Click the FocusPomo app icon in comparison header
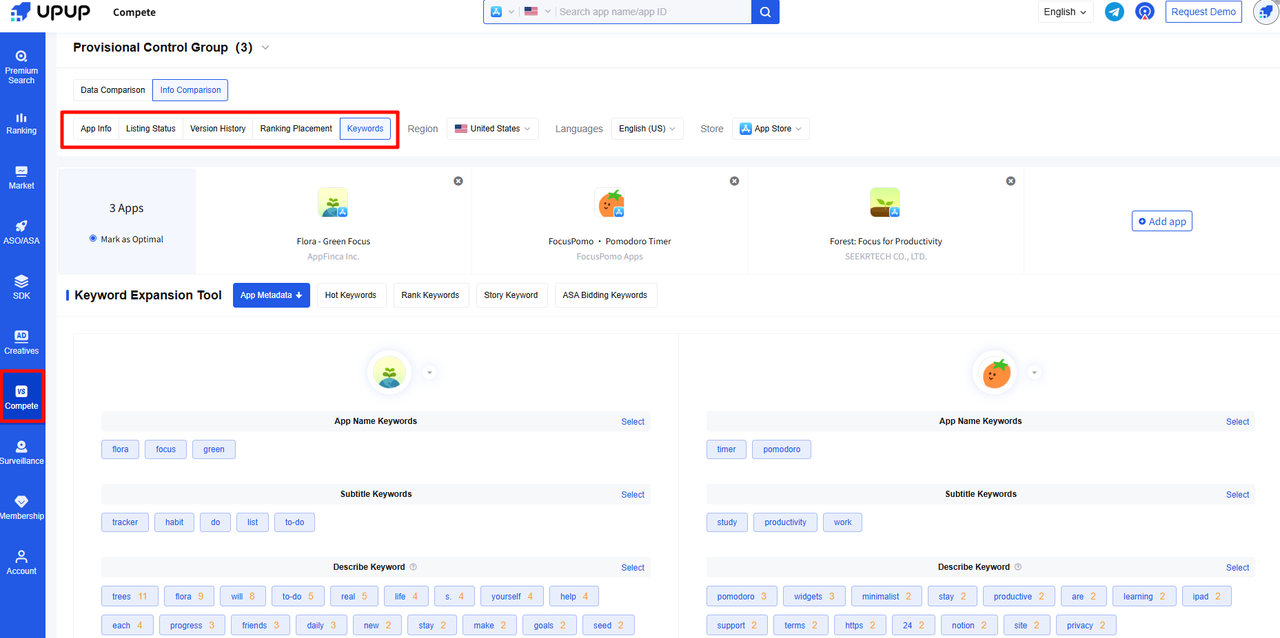Image resolution: width=1280 pixels, height=638 pixels. pyautogui.click(x=609, y=203)
